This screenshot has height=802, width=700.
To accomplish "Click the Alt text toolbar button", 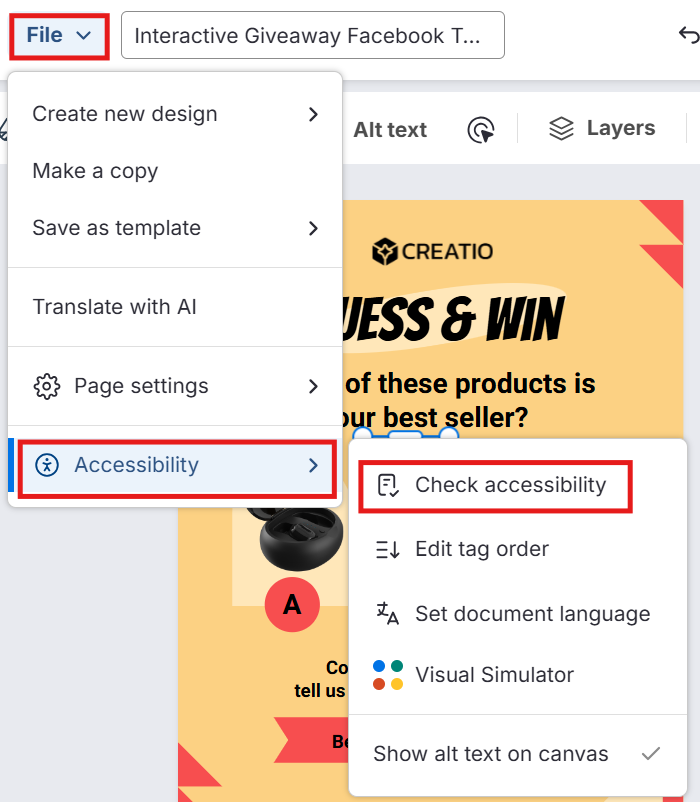I will point(390,129).
